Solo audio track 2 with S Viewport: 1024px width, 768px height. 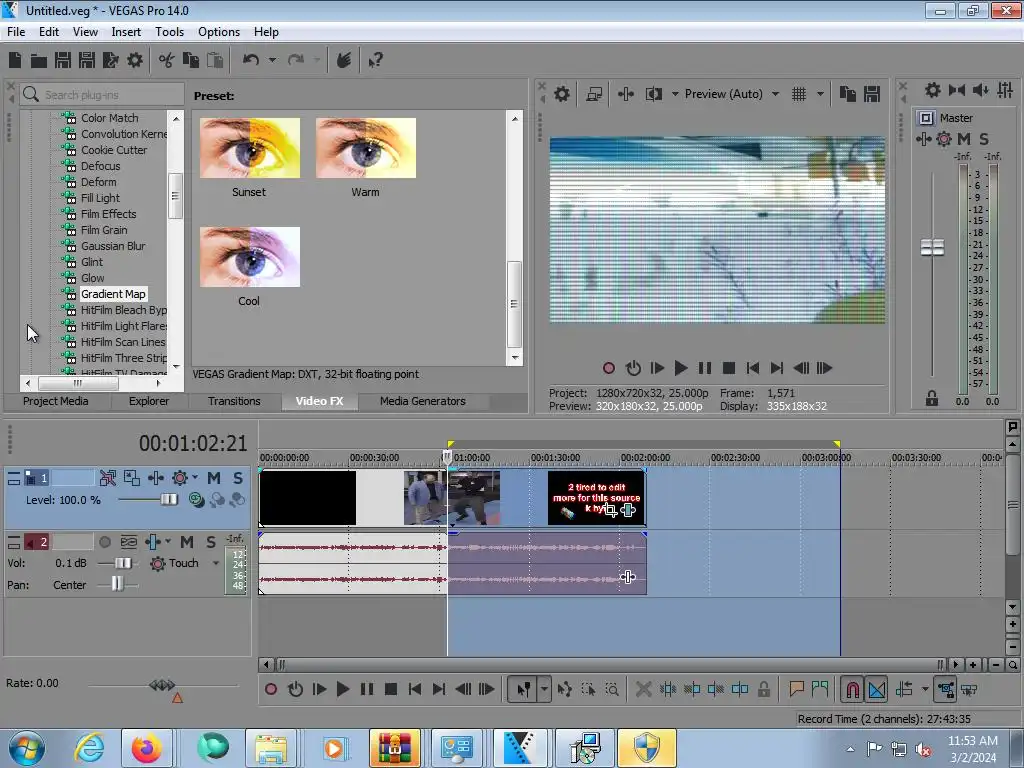pyautogui.click(x=211, y=542)
